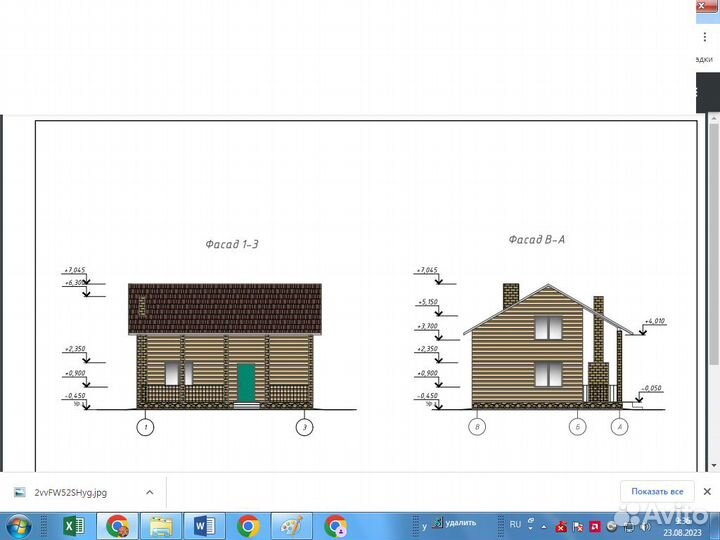Expand hidden system tray icons arrow

click(541, 526)
